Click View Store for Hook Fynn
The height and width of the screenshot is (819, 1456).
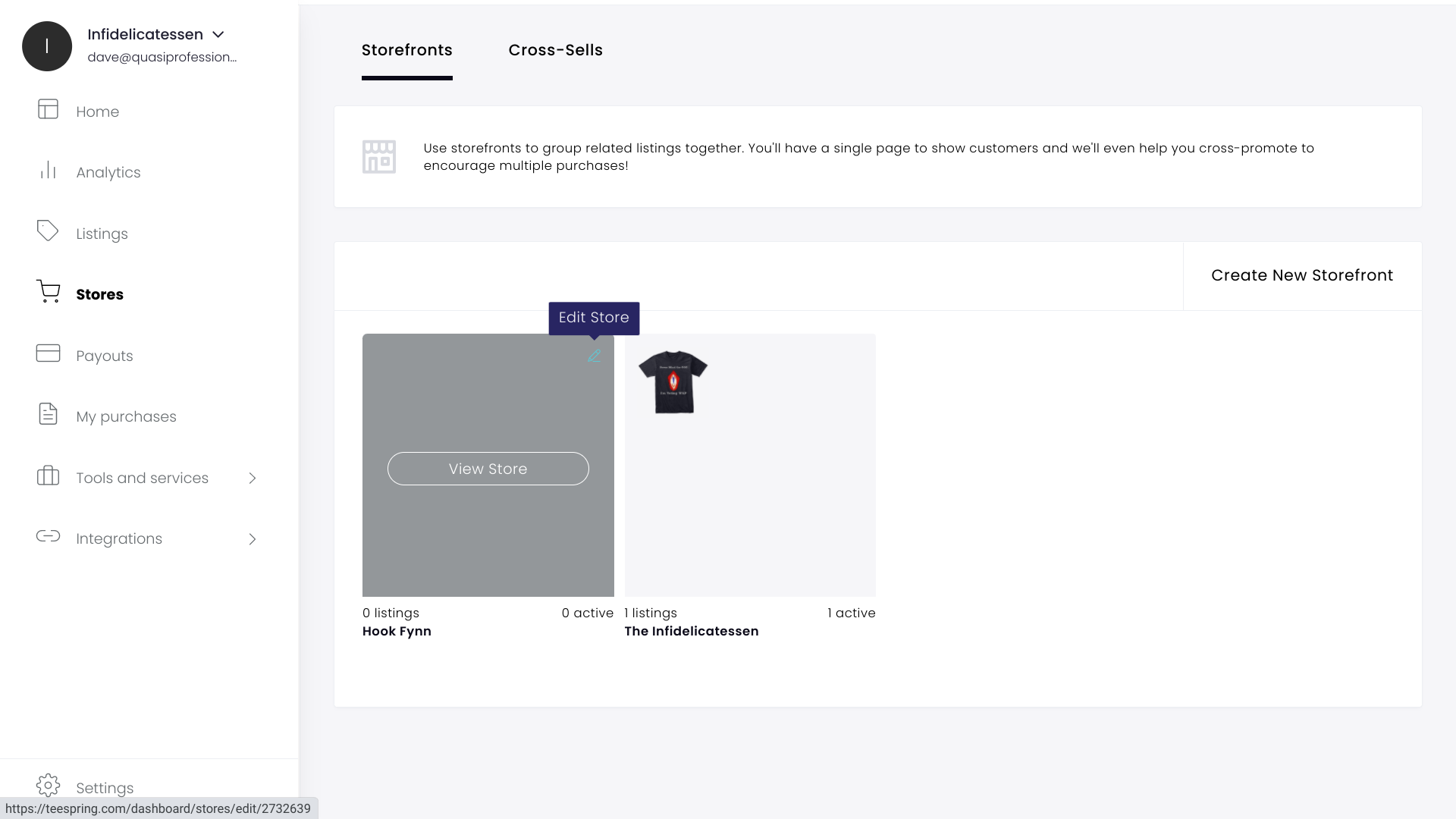[488, 468]
